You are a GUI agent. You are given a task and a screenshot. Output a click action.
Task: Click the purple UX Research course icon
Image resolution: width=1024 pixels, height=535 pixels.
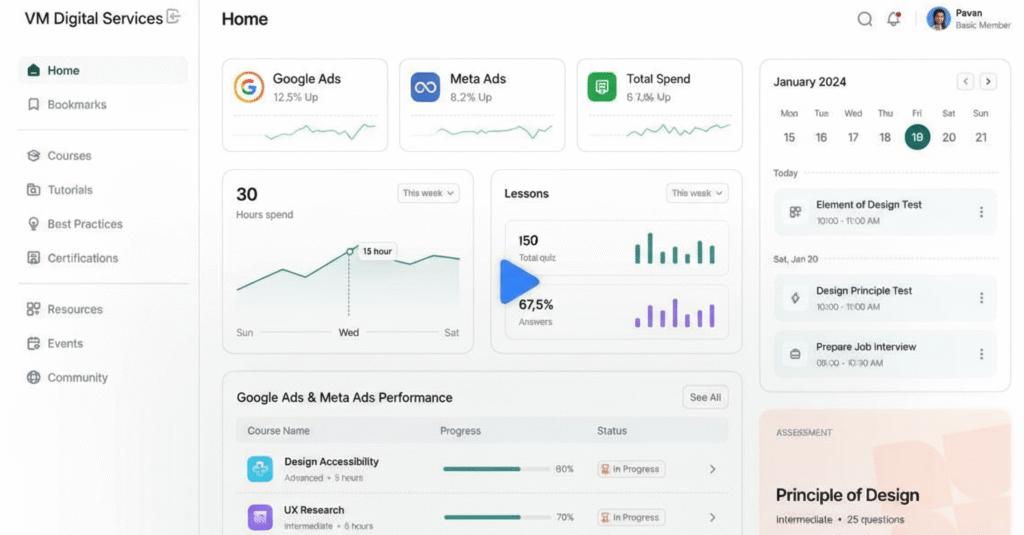point(260,517)
